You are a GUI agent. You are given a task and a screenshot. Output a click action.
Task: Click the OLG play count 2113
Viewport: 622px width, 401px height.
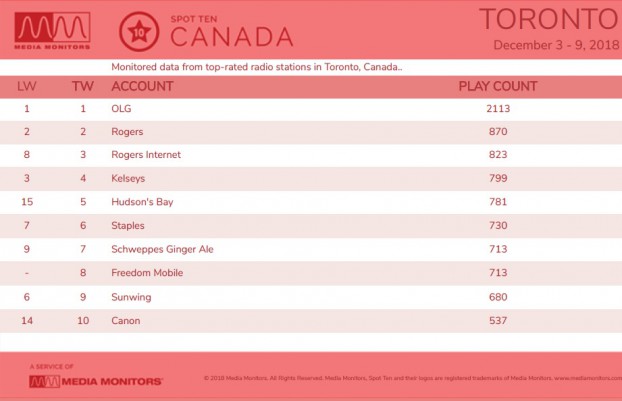click(498, 109)
